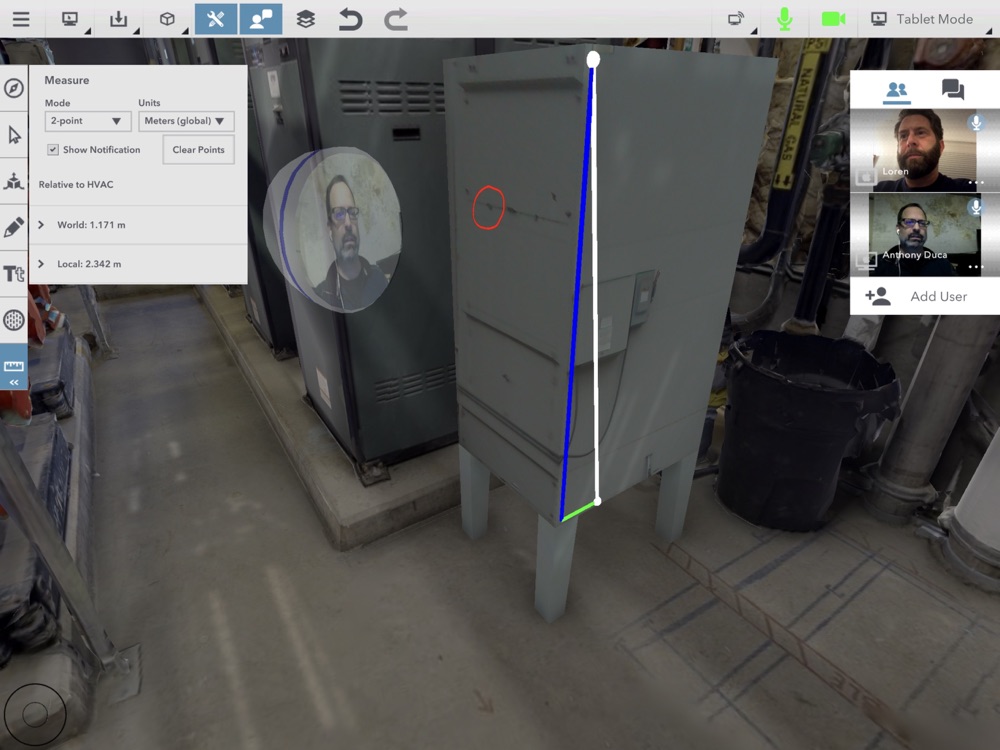The height and width of the screenshot is (750, 1000).
Task: Click the Clear Points button
Action: coord(198,150)
